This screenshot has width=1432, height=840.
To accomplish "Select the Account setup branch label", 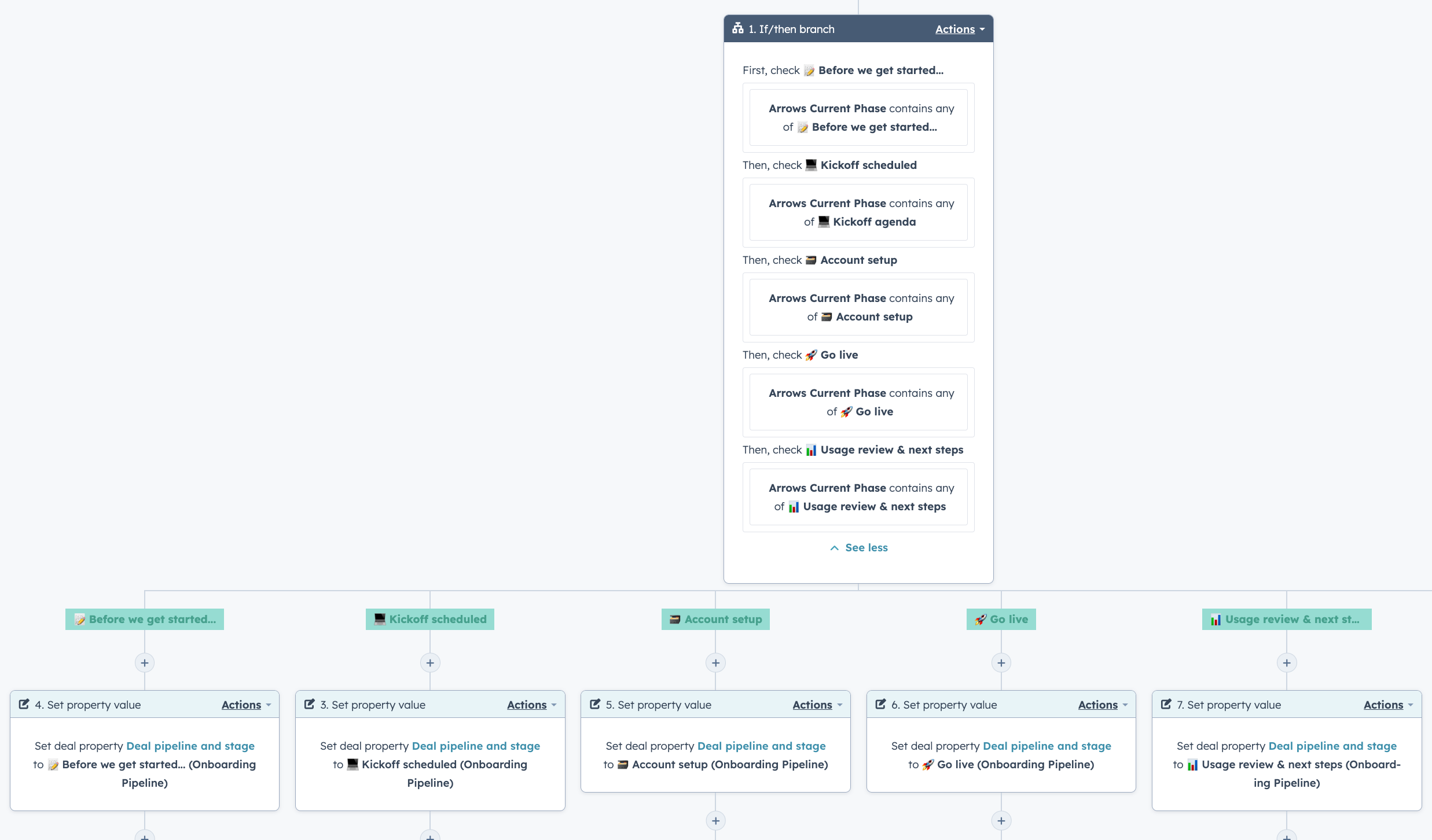I will 715,619.
